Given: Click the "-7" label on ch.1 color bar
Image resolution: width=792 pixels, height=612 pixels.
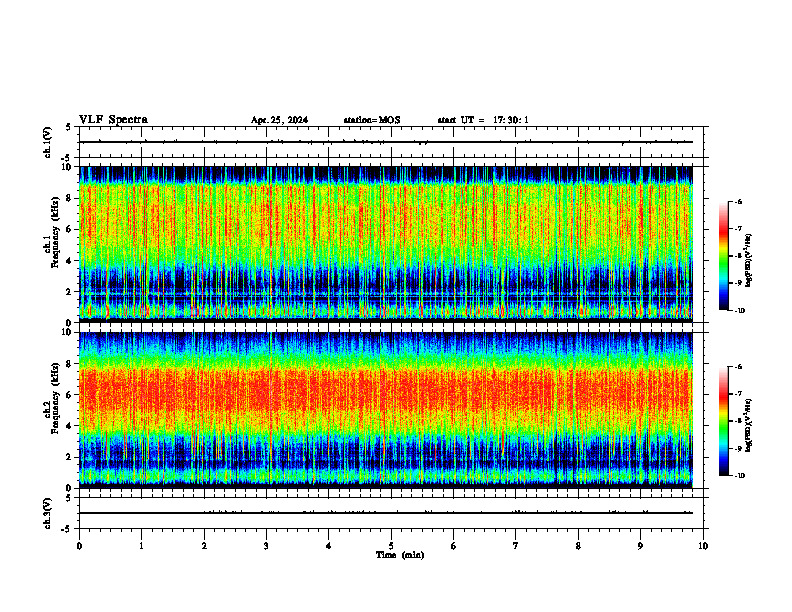Looking at the screenshot, I should click(x=738, y=229).
